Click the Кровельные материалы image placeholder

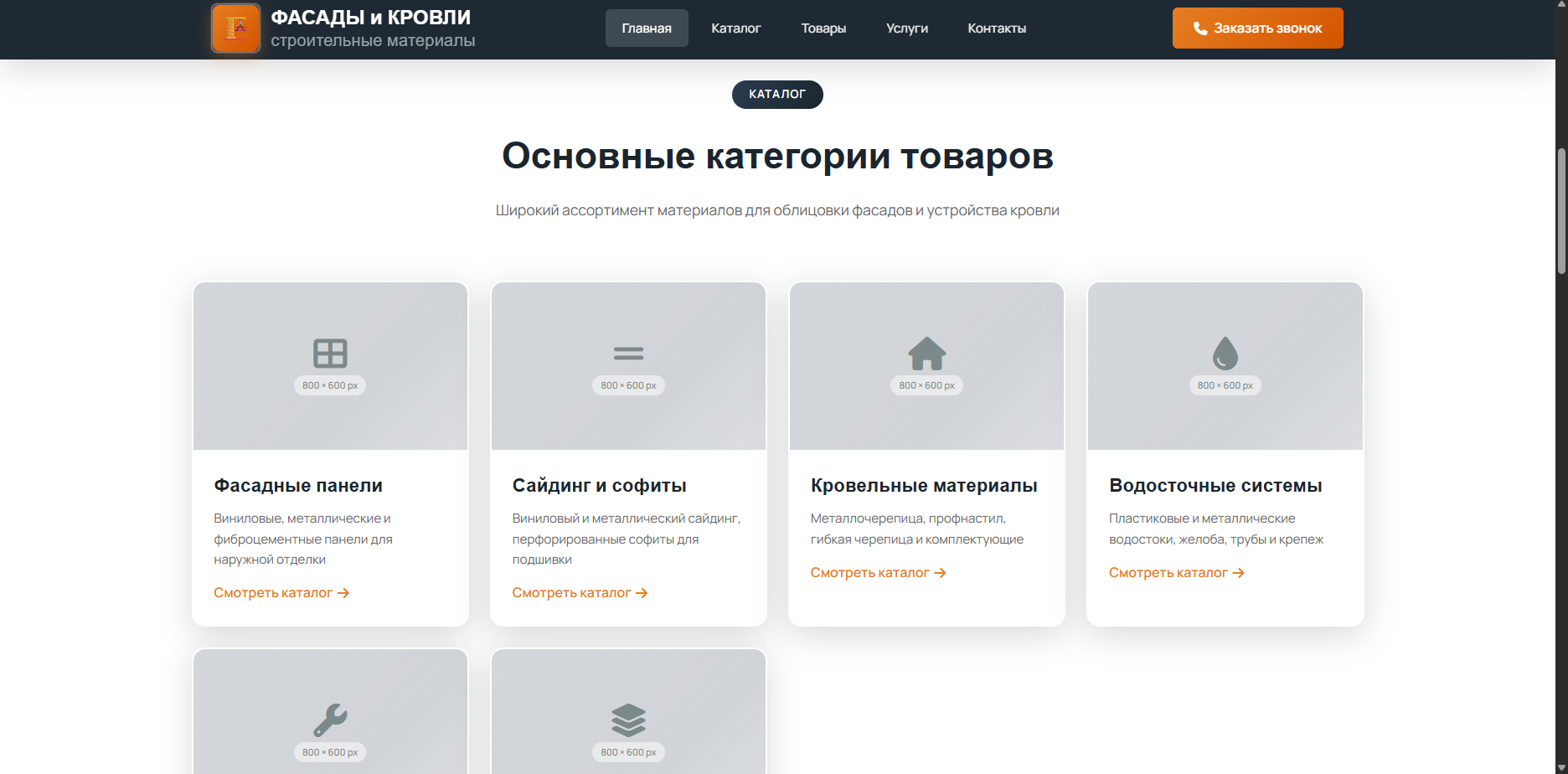927,366
